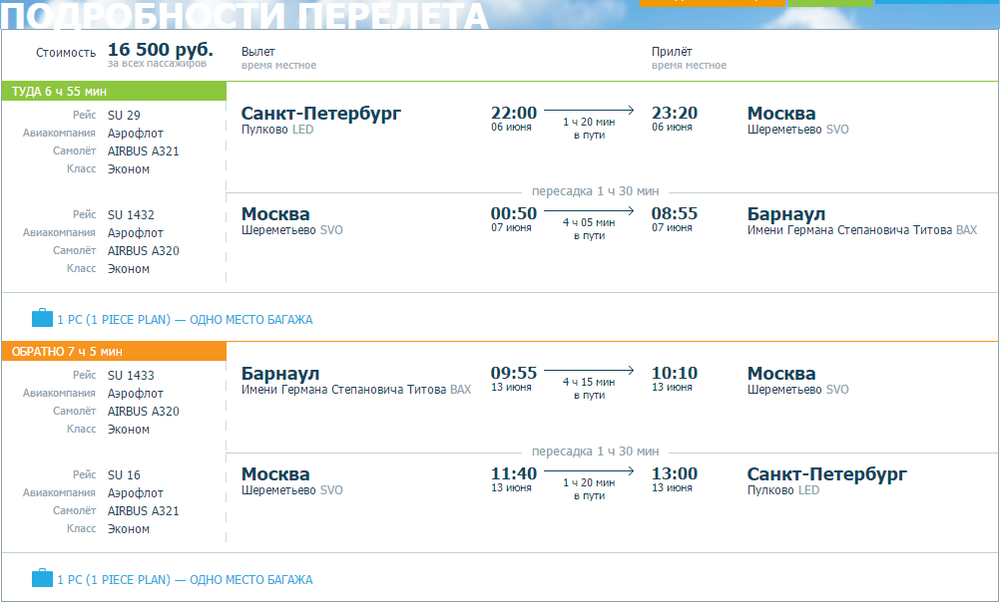Click the arrow of the 09:55 to 10:10 flight
Viewport: 1000px width, 603px height.
[x=590, y=371]
